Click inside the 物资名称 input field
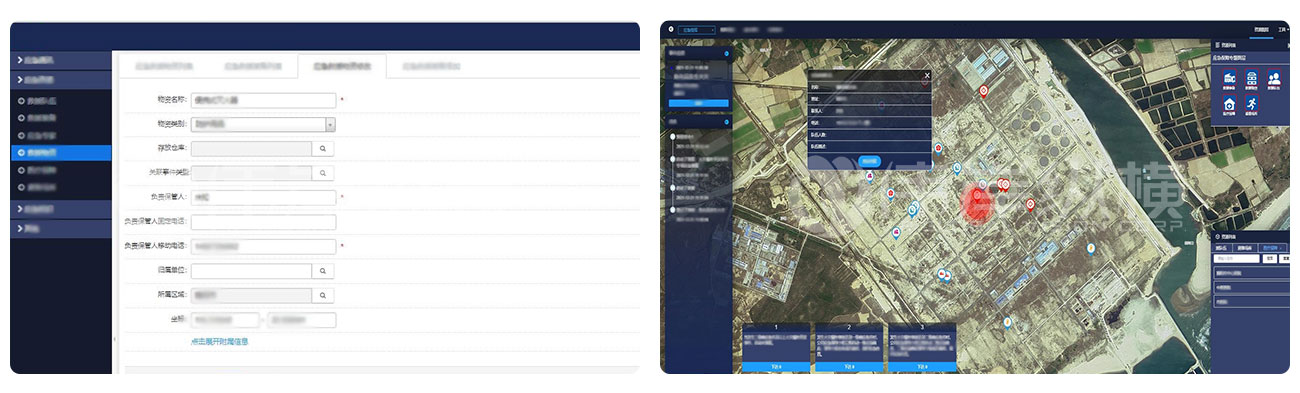 coord(263,100)
